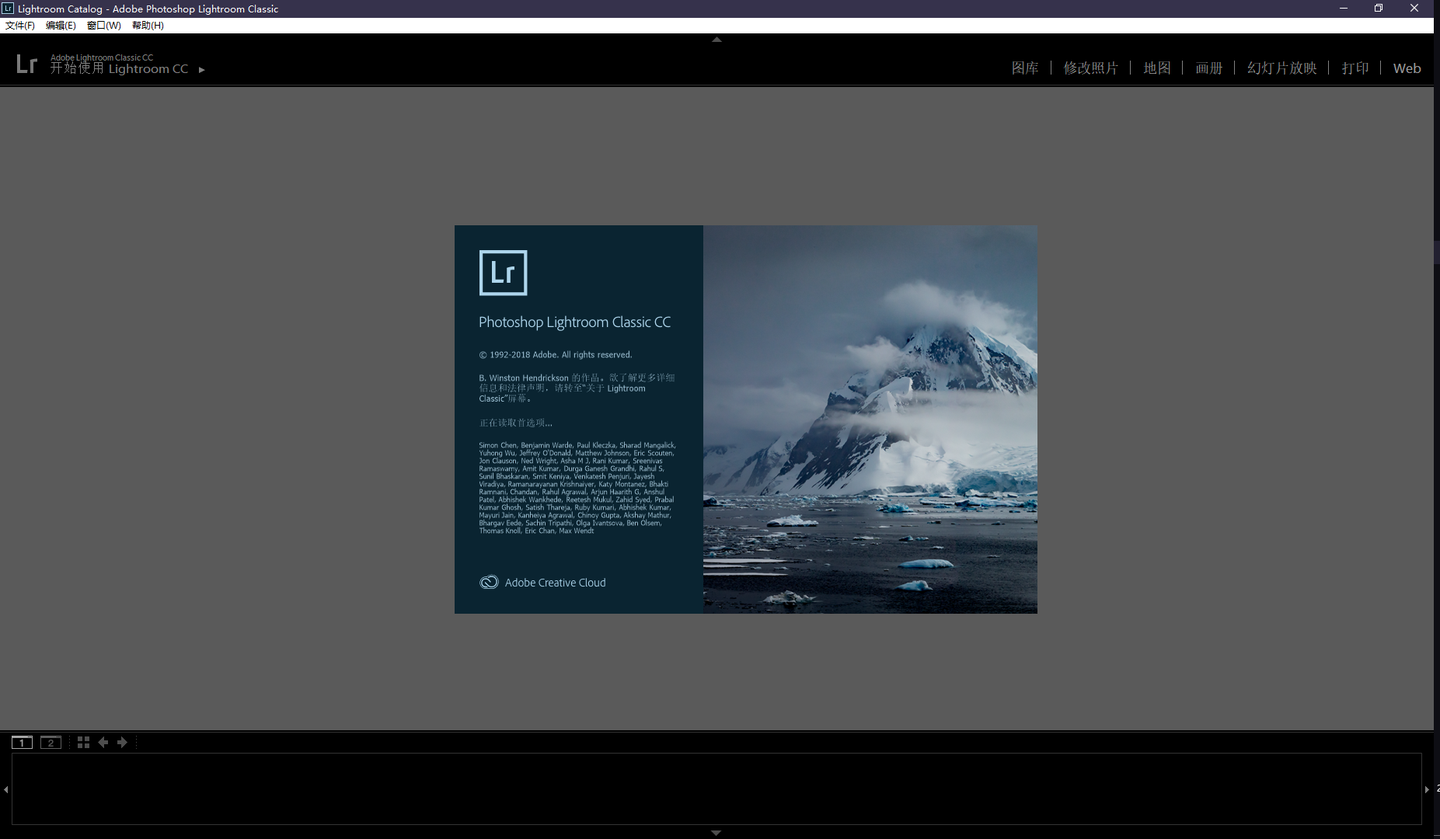Viewport: 1440px width, 839px height.
Task: Switch to the 幻灯片放映 module
Action: (1282, 68)
